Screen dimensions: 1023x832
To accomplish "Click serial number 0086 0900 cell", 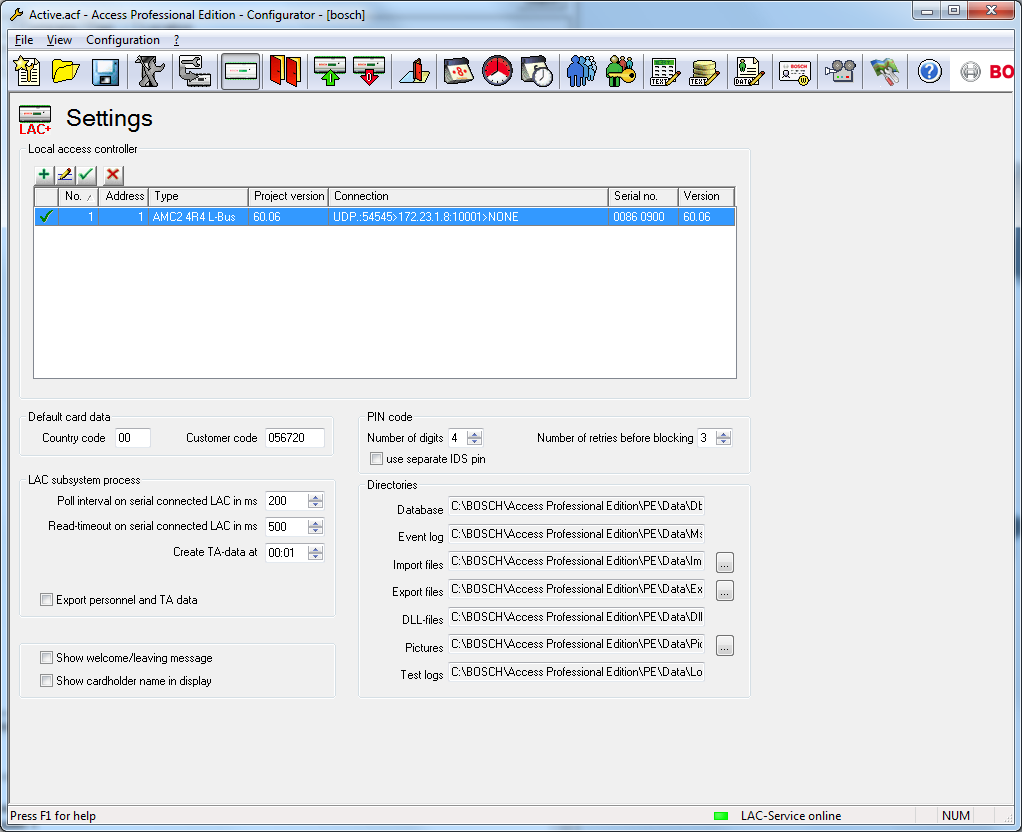I will [x=643, y=217].
